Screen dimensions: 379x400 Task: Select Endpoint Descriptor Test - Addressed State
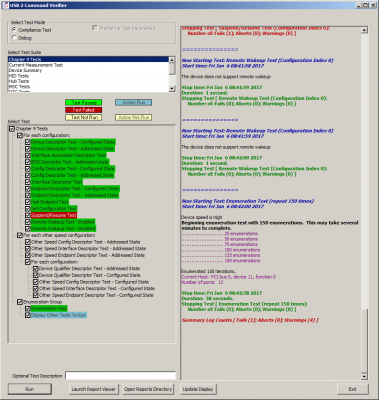tap(75, 195)
